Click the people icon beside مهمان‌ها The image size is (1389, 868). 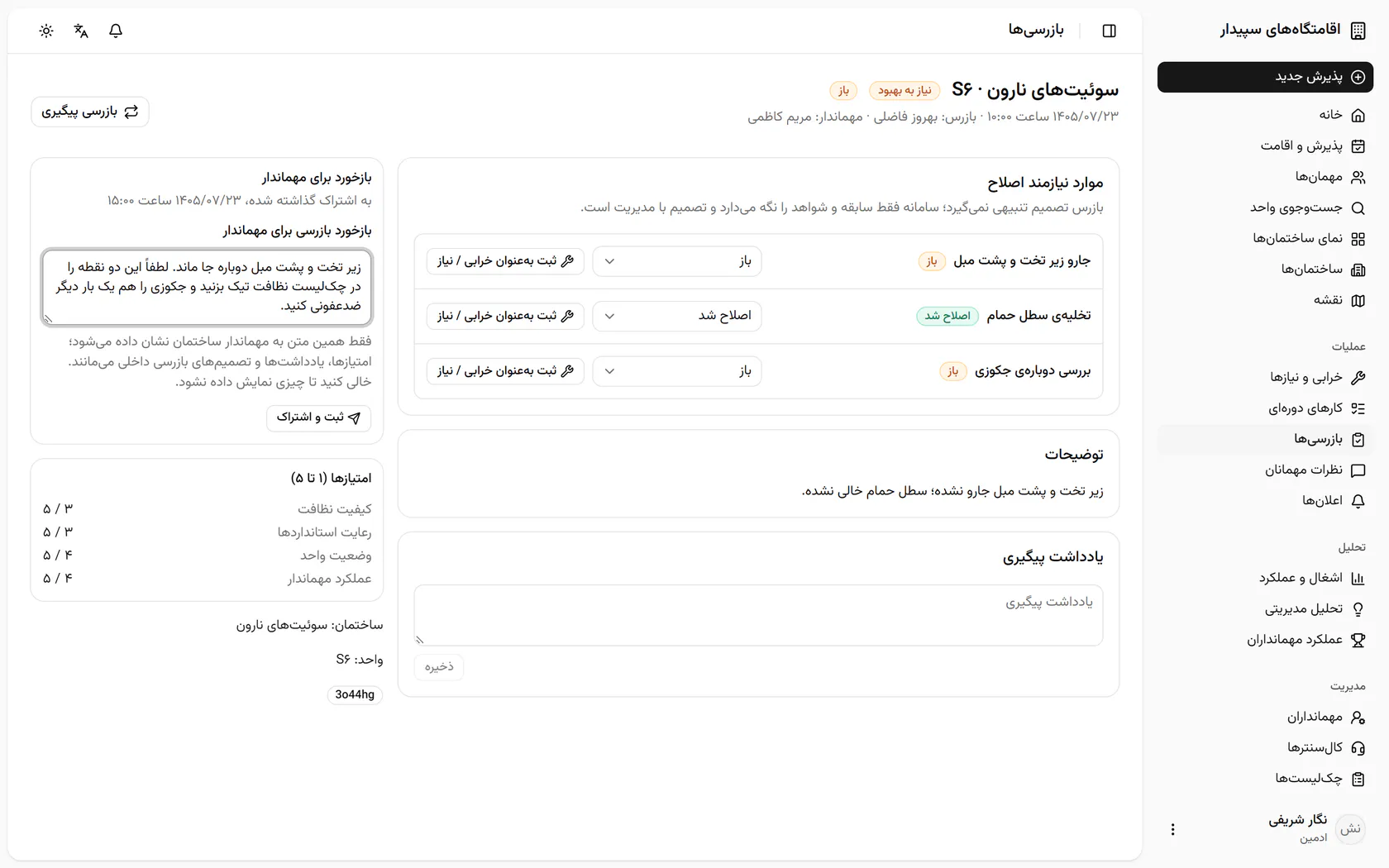click(1358, 177)
